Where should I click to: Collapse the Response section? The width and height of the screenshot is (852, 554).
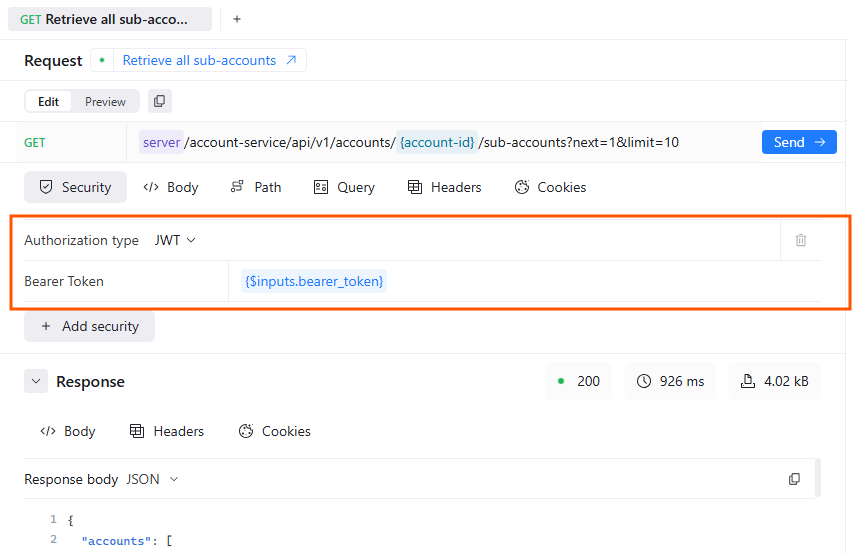[x=36, y=381]
